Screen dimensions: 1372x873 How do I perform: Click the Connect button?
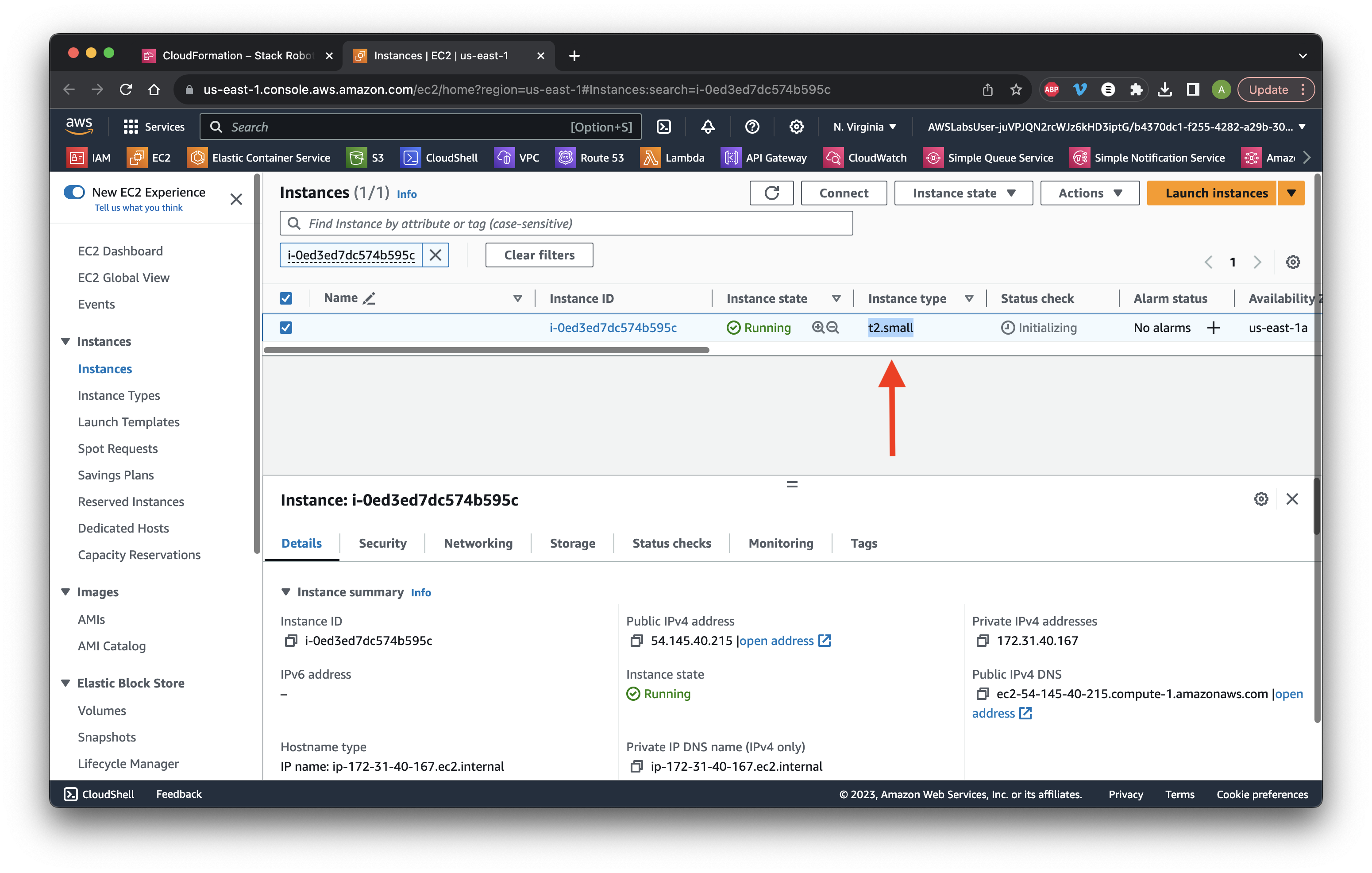point(843,193)
